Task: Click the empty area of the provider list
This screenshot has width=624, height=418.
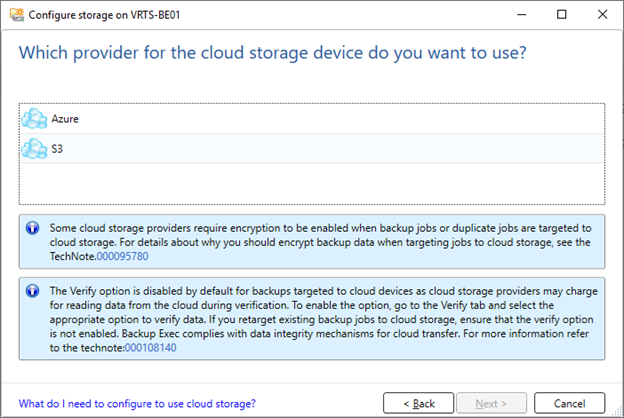Action: pos(312,183)
